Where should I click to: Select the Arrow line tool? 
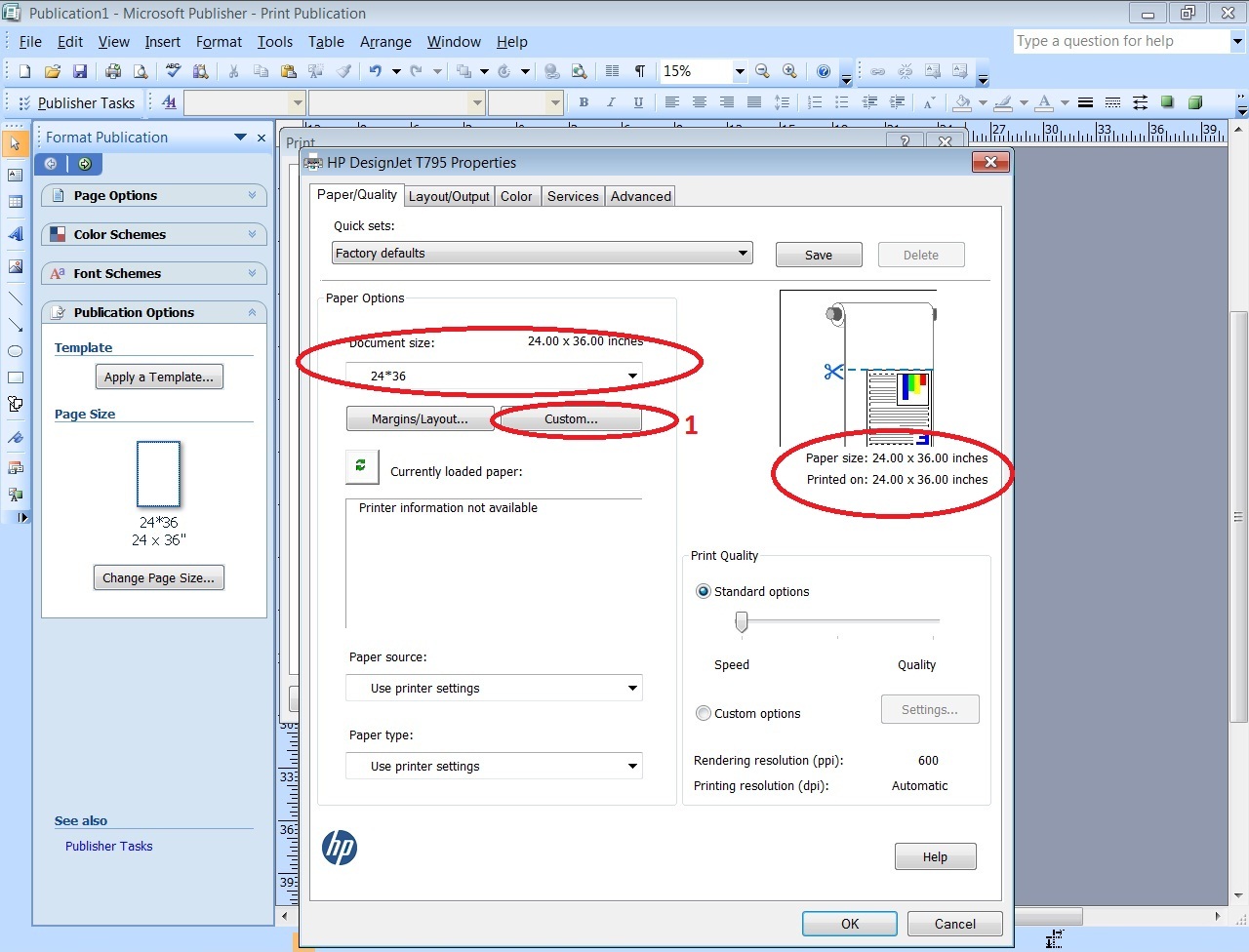(x=16, y=325)
